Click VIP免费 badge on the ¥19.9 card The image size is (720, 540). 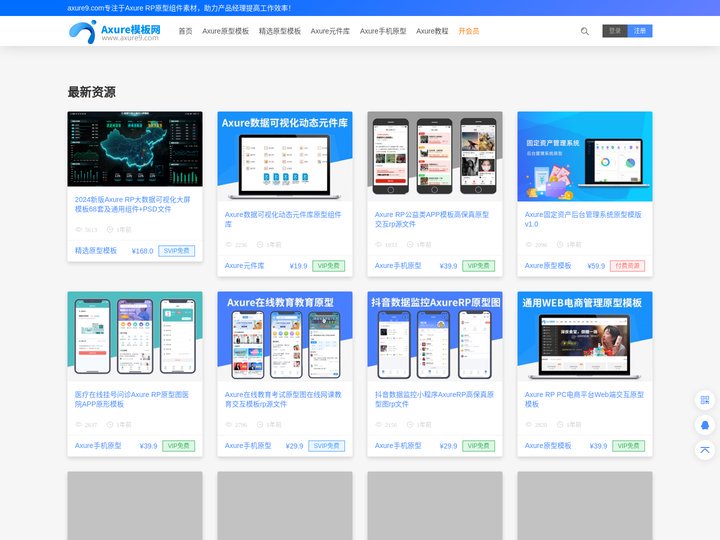pyautogui.click(x=328, y=265)
